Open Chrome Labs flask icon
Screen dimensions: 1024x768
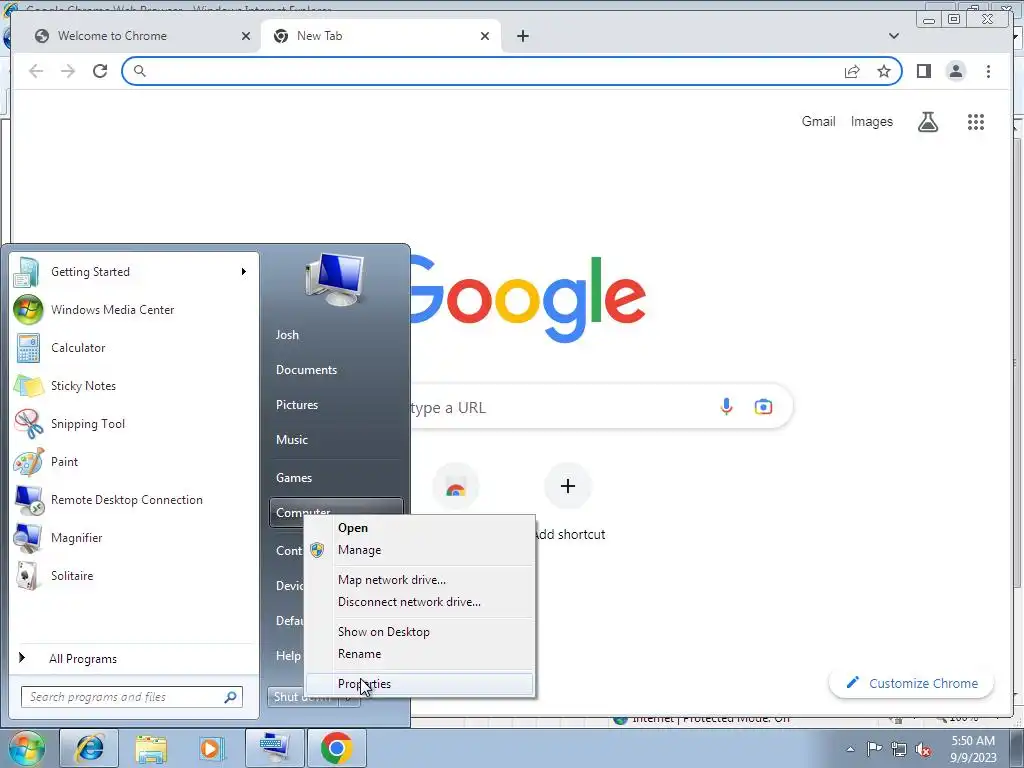(927, 121)
